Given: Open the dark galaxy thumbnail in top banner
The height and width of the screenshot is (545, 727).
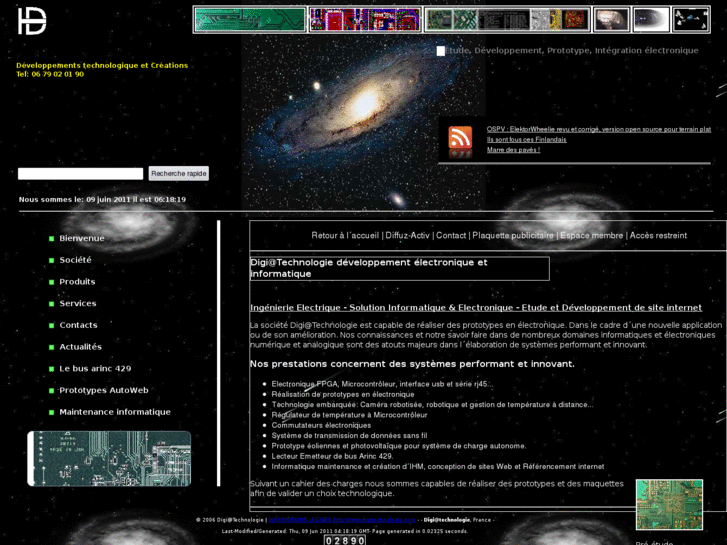Looking at the screenshot, I should pyautogui.click(x=651, y=19).
